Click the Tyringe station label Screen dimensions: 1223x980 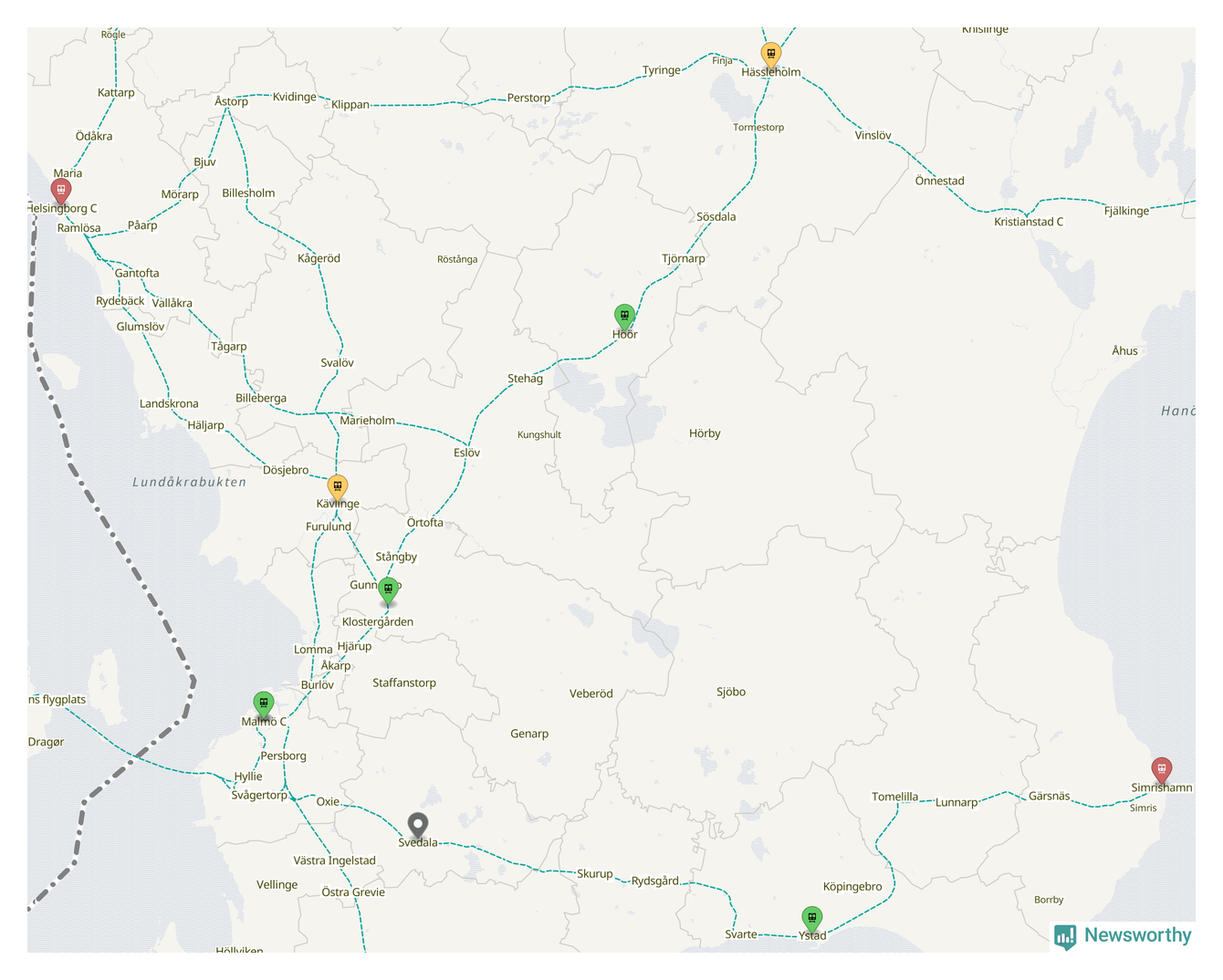661,70
